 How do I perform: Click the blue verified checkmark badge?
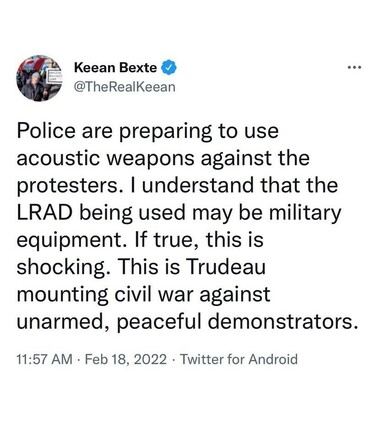tap(169, 68)
